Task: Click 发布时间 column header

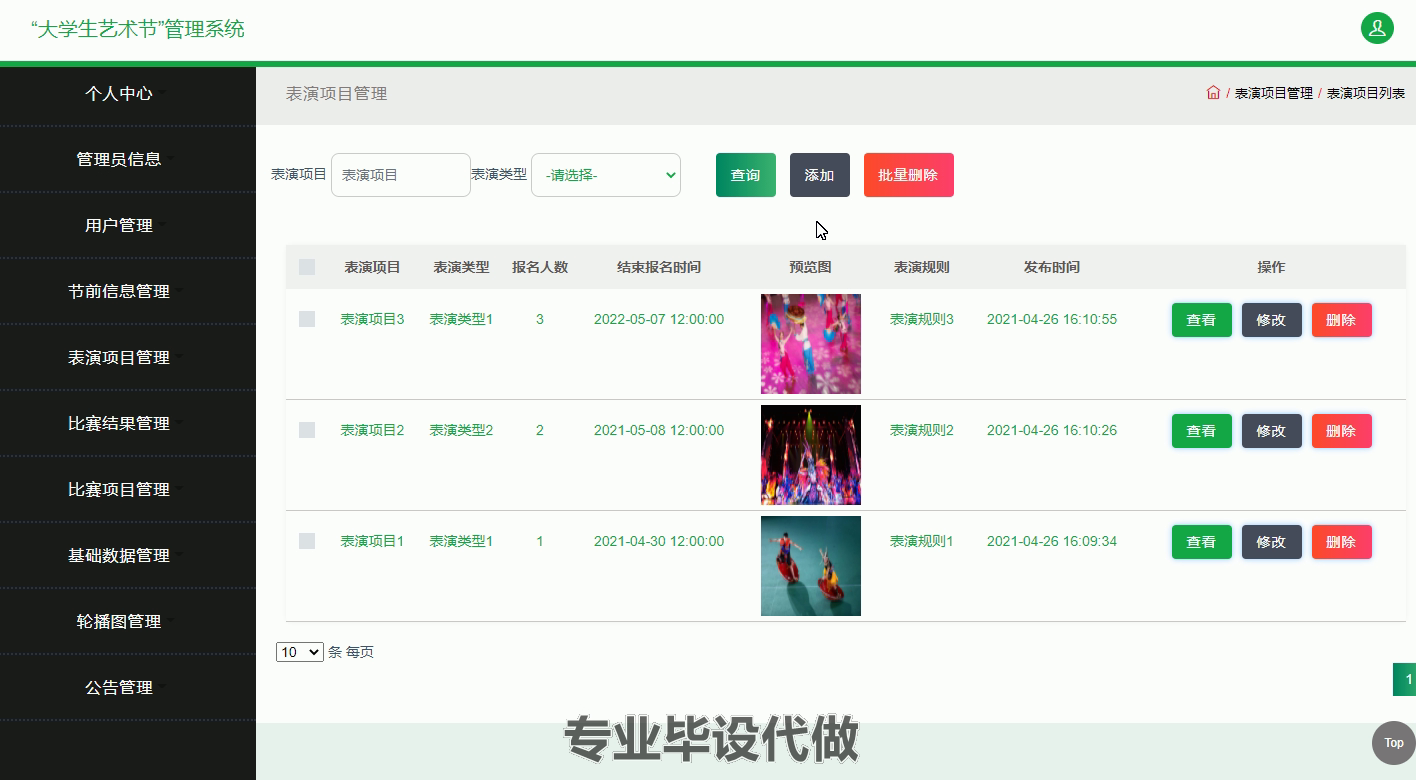Action: (x=1052, y=267)
